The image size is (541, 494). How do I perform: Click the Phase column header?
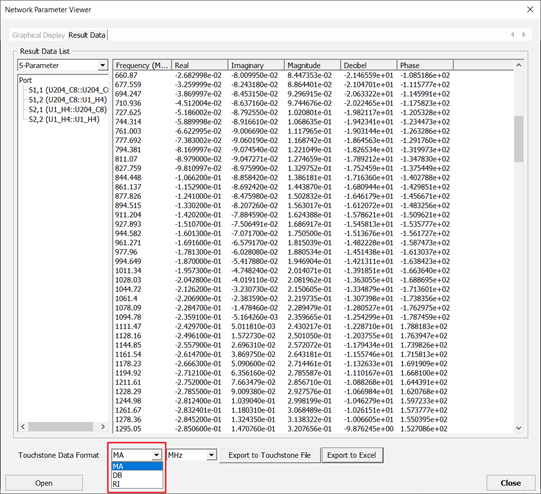[425, 65]
